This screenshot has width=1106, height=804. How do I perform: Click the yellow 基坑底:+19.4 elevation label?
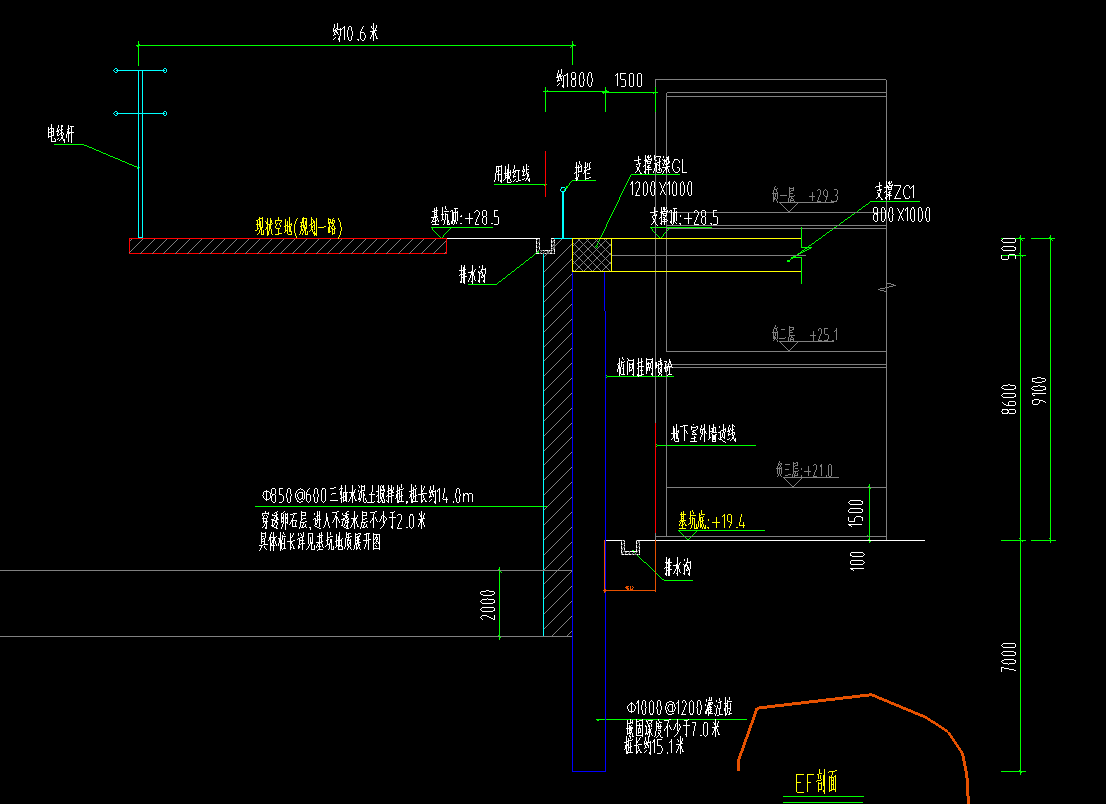(712, 521)
